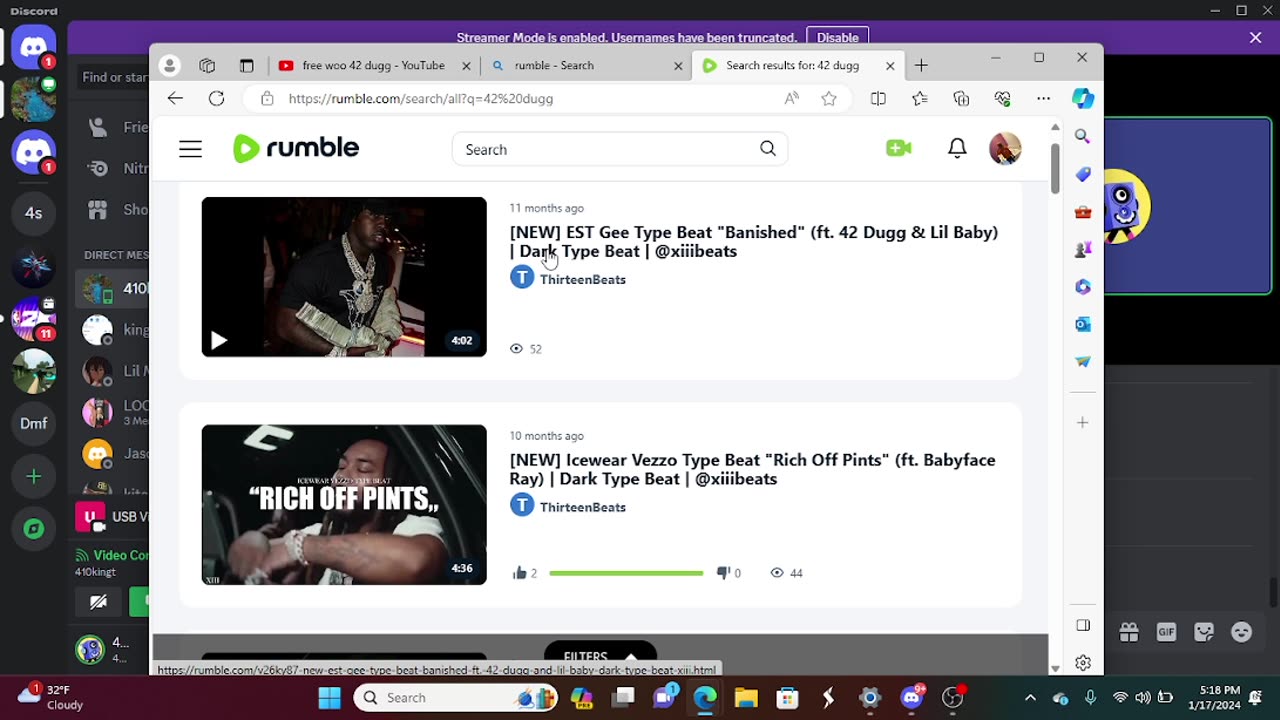Switch to the rumble - Search tab
The height and width of the screenshot is (720, 1280).
point(588,66)
